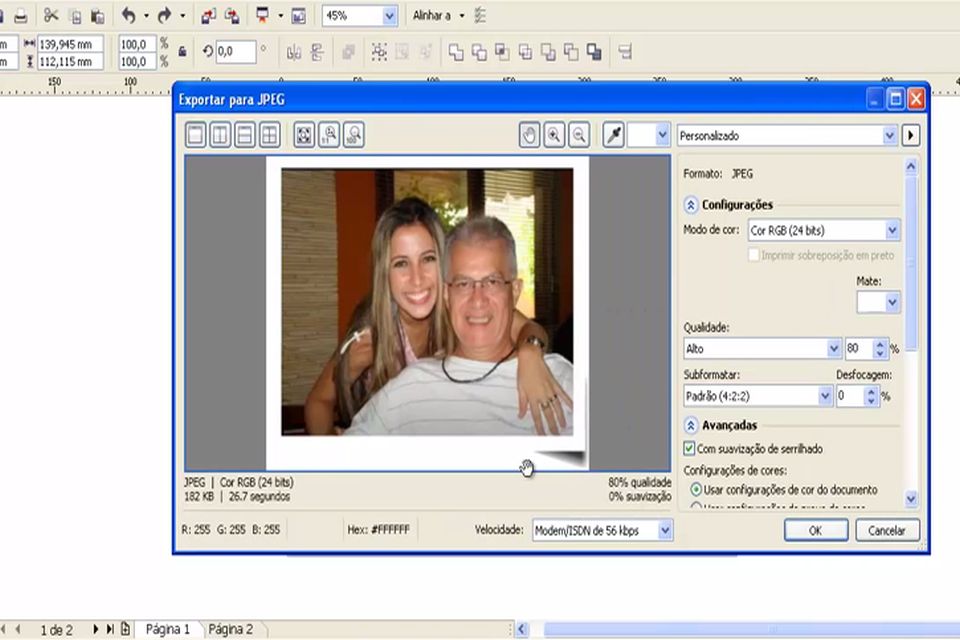Open the Personalizado preset dropdown
This screenshot has height=640, width=960.
click(x=889, y=135)
